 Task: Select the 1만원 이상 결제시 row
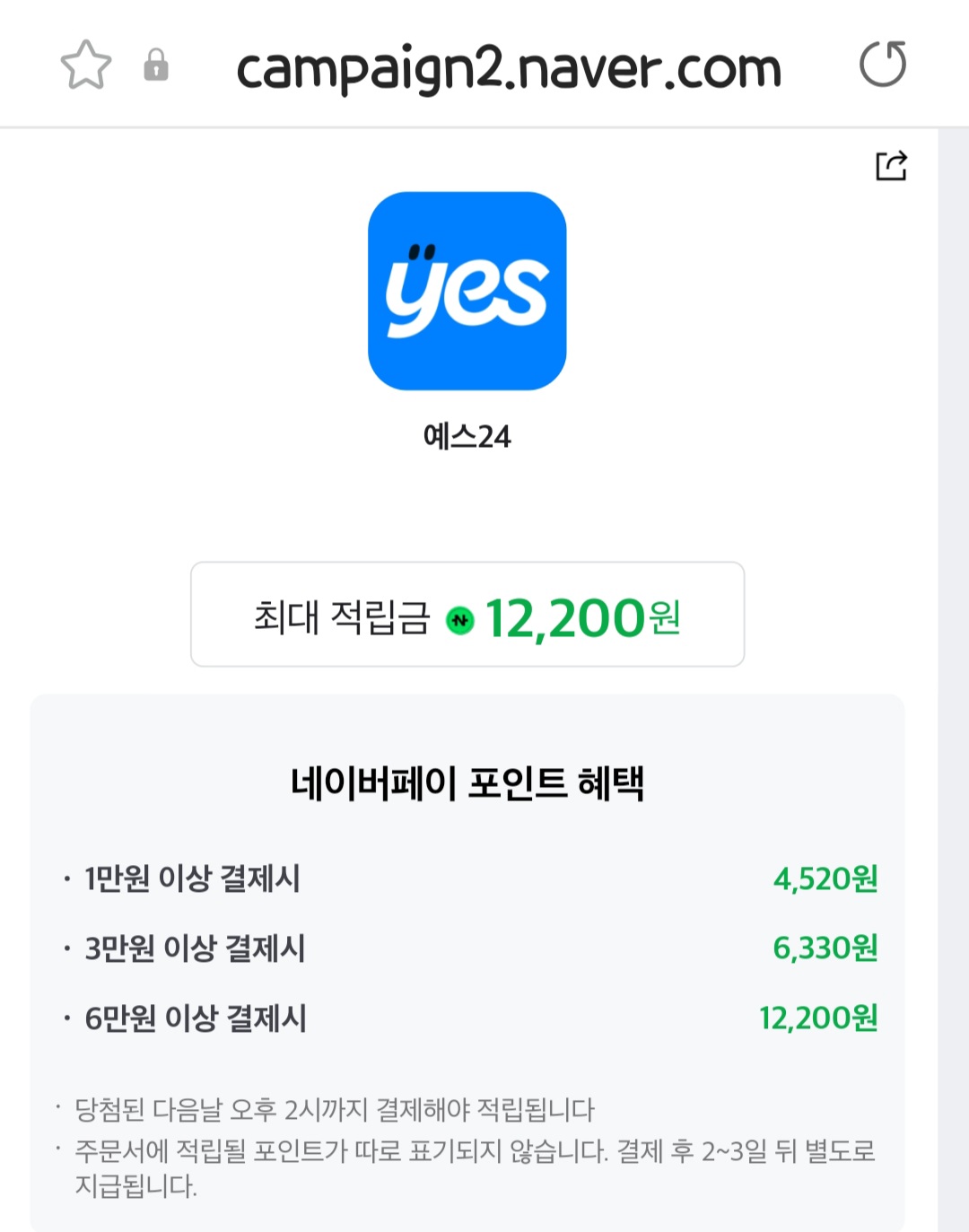(192, 878)
